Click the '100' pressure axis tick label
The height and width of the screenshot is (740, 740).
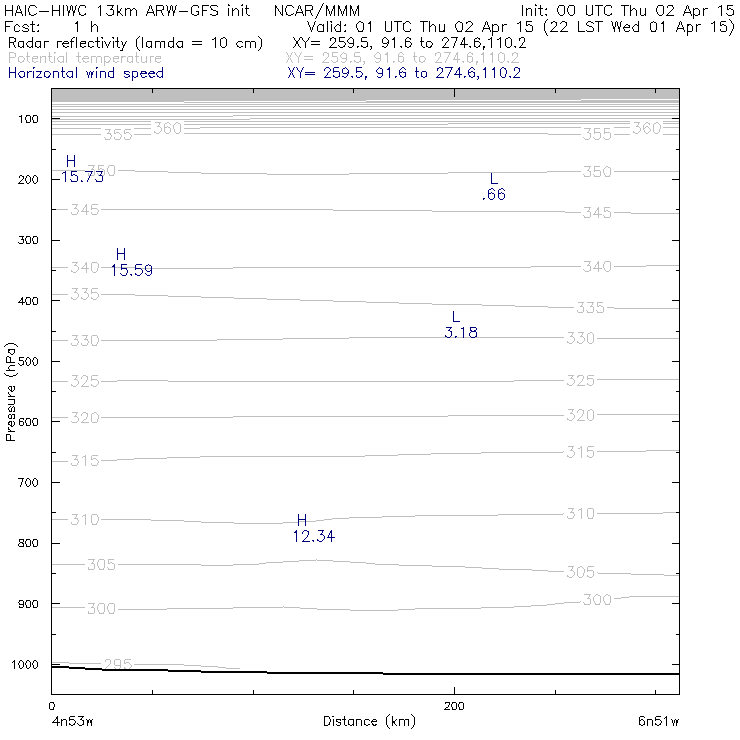point(28,119)
